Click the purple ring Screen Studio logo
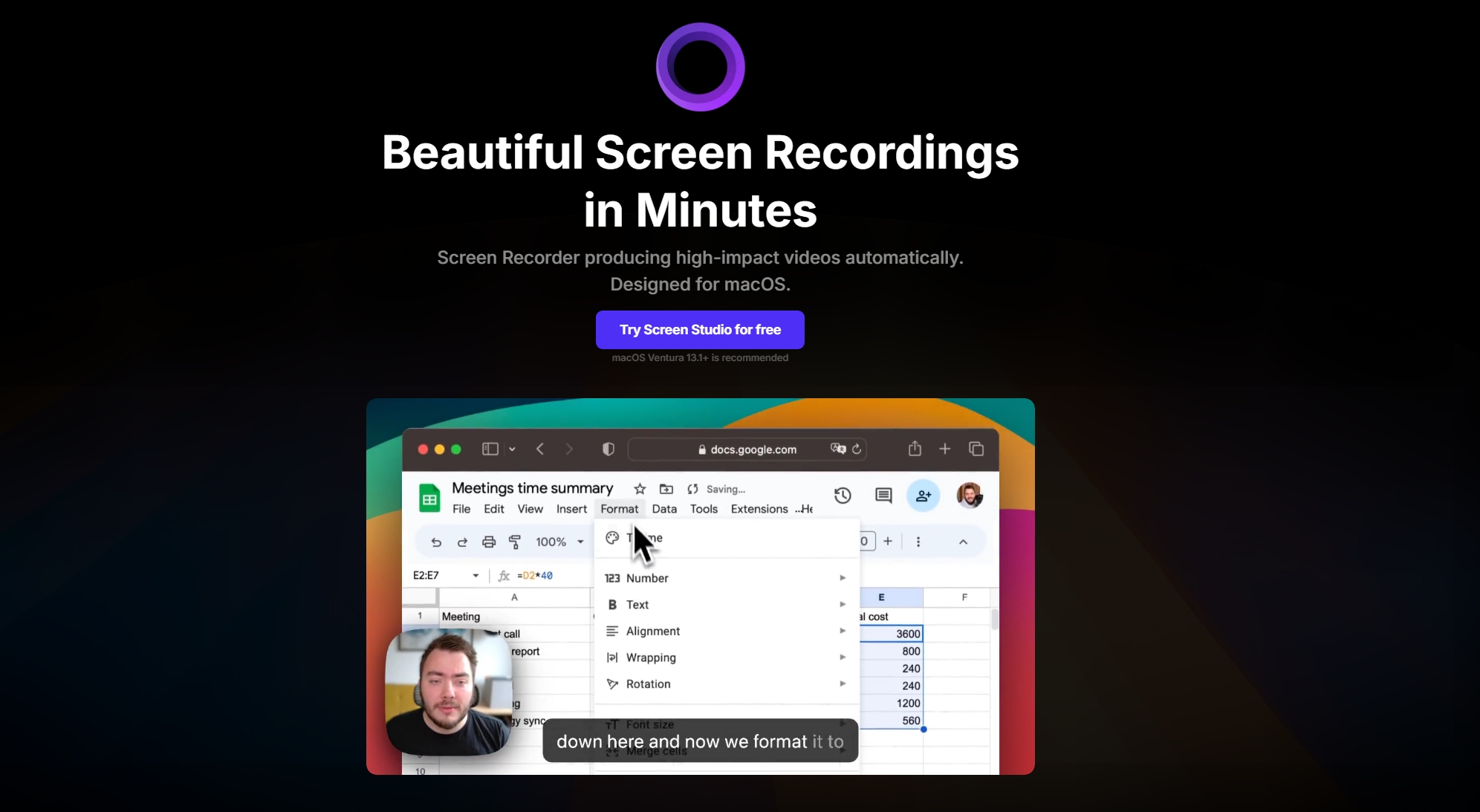Viewport: 1480px width, 812px height. (700, 67)
